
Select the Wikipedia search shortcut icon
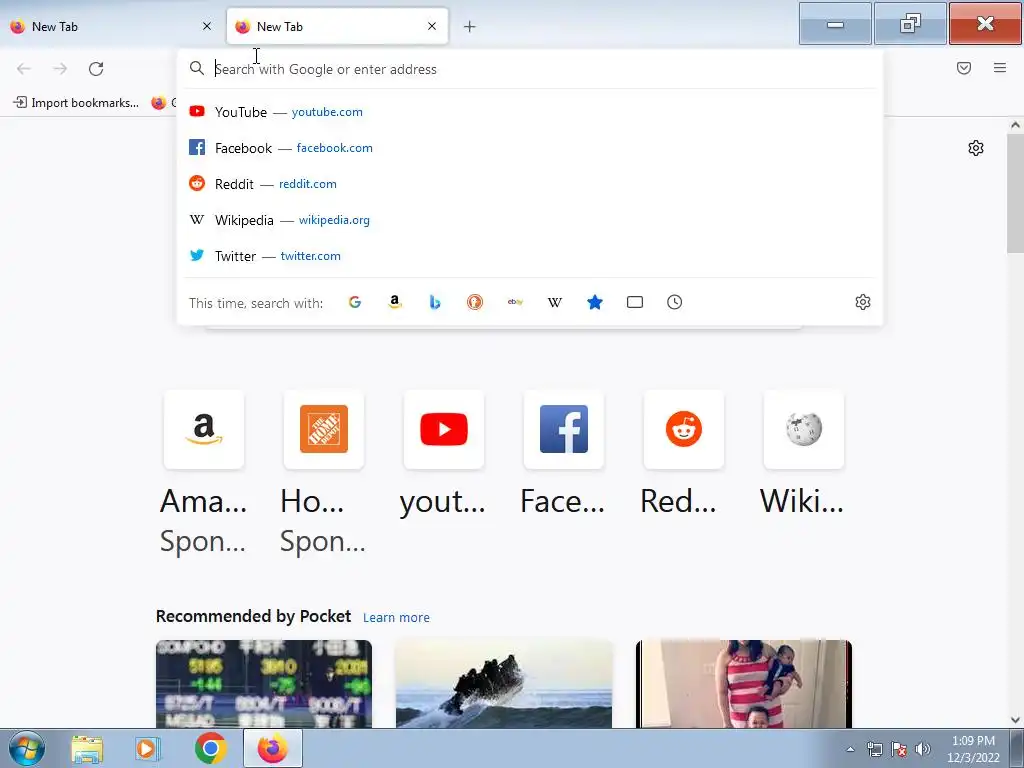tap(554, 302)
